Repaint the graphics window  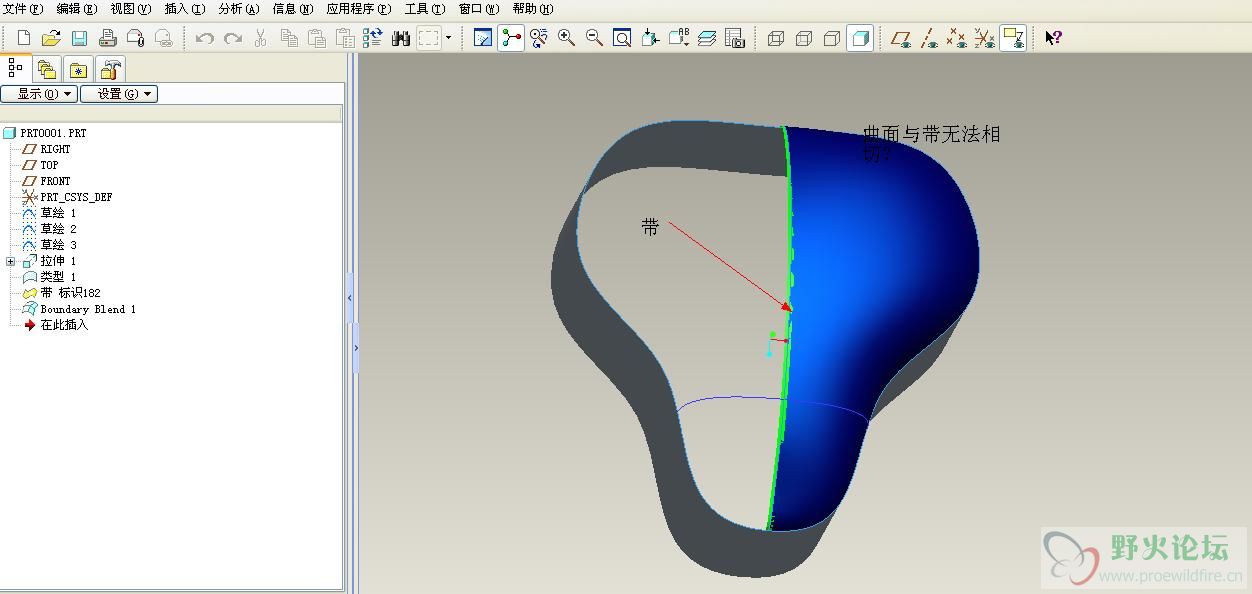483,38
